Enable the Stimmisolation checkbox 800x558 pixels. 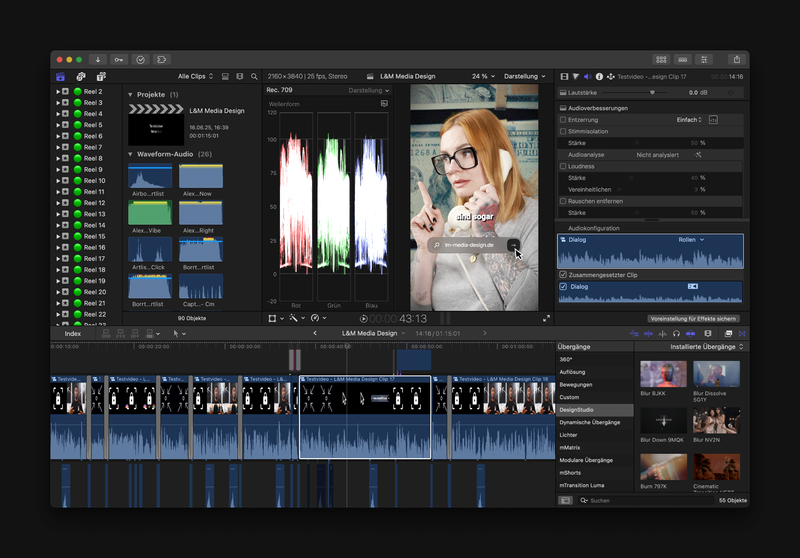click(x=563, y=131)
